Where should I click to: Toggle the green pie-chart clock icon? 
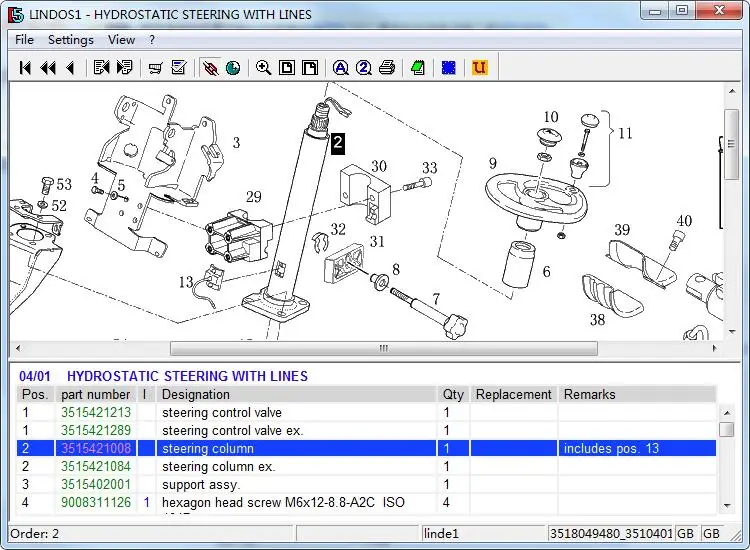pos(233,68)
